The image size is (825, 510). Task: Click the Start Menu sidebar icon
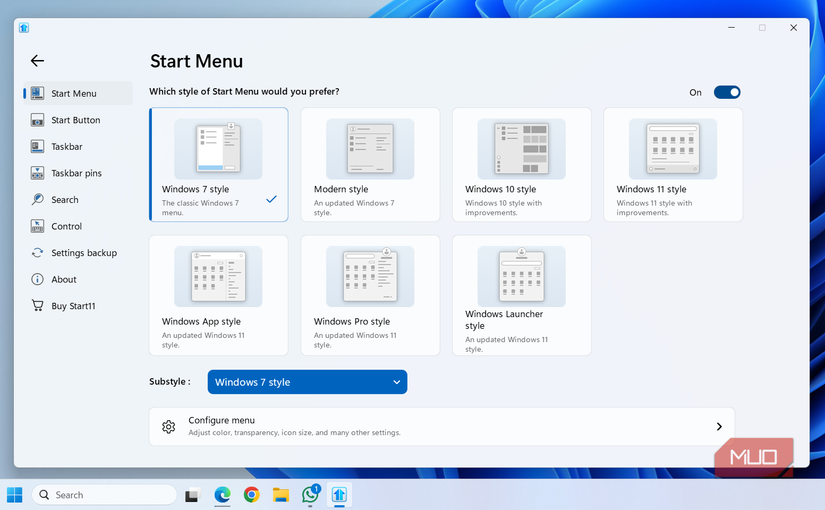37,93
